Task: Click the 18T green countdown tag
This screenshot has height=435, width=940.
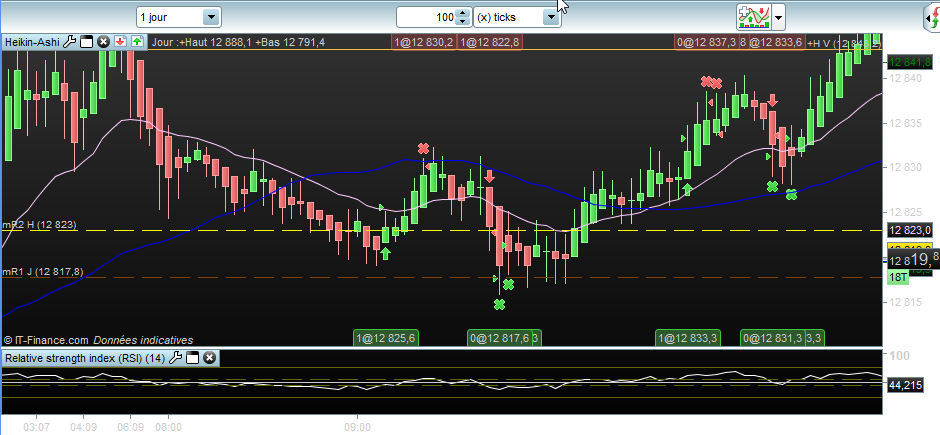Action: click(897, 277)
